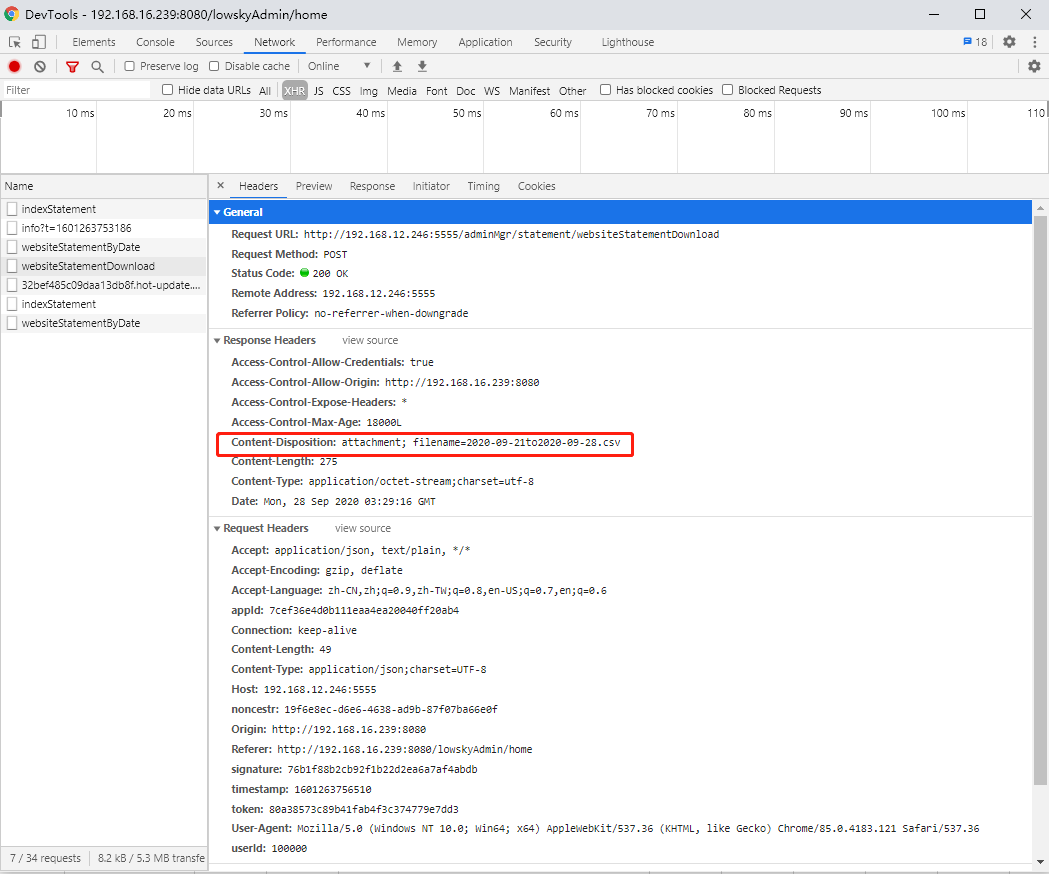Open the Memory panel
Viewport: 1049px width, 874px height.
click(417, 42)
